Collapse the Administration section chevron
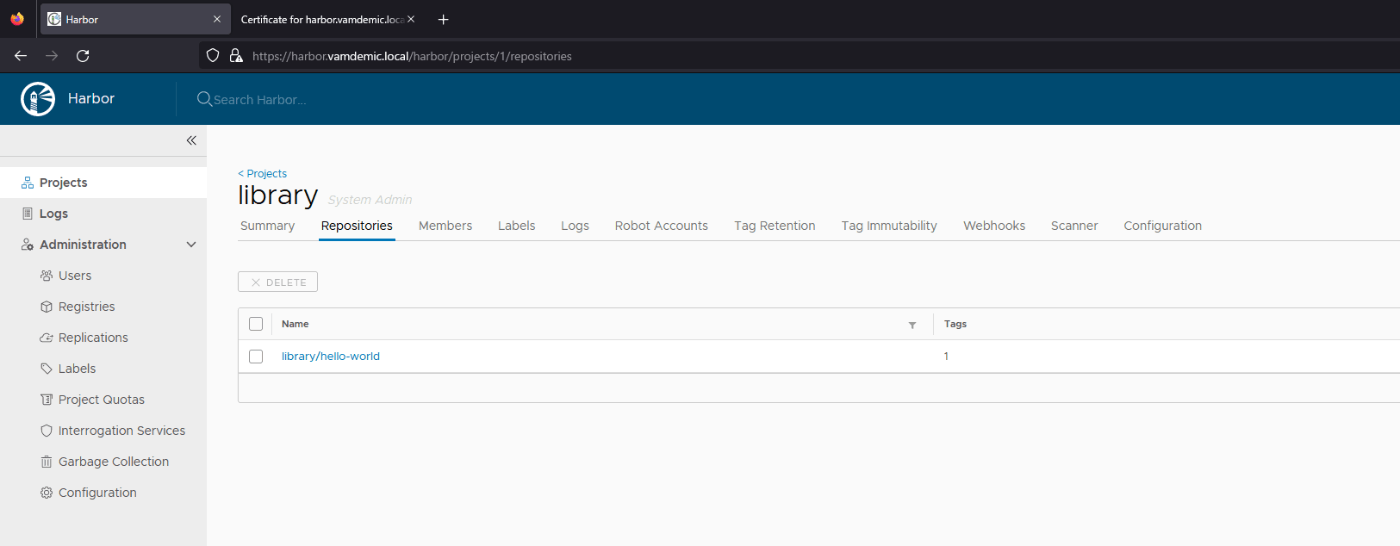1400x546 pixels. pyautogui.click(x=192, y=245)
